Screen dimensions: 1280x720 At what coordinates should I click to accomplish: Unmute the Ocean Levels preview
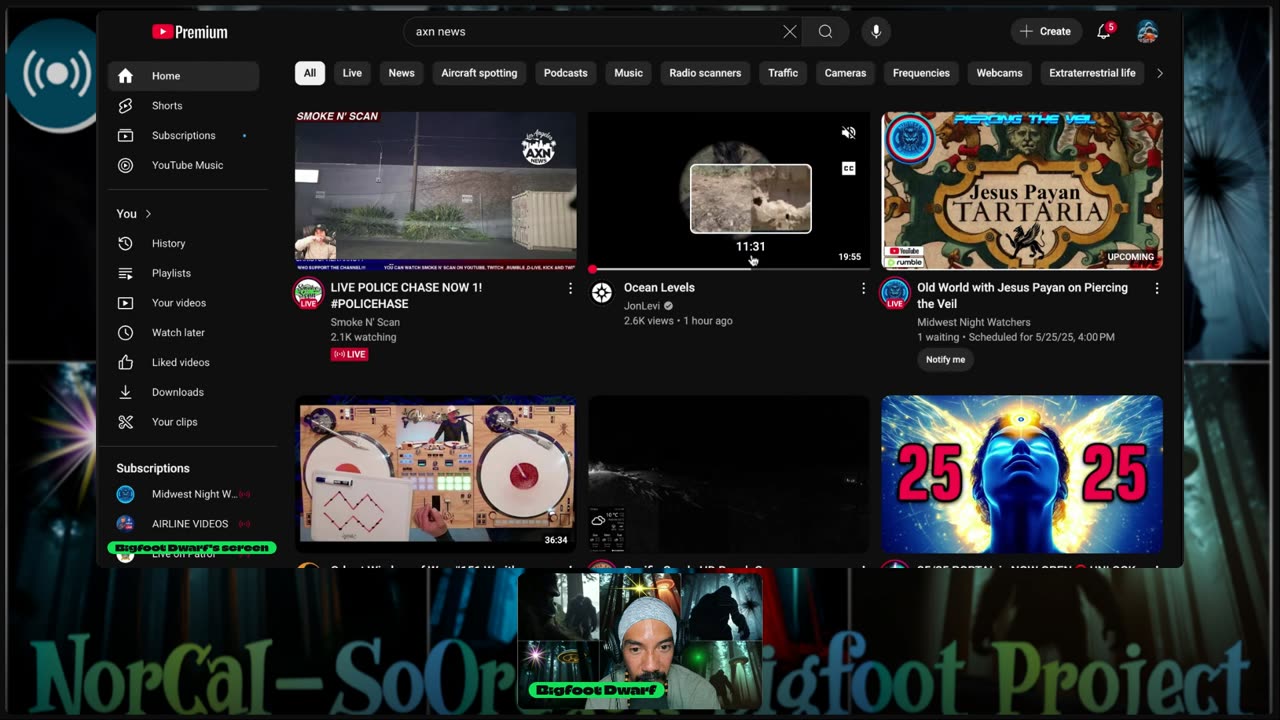pyautogui.click(x=848, y=133)
